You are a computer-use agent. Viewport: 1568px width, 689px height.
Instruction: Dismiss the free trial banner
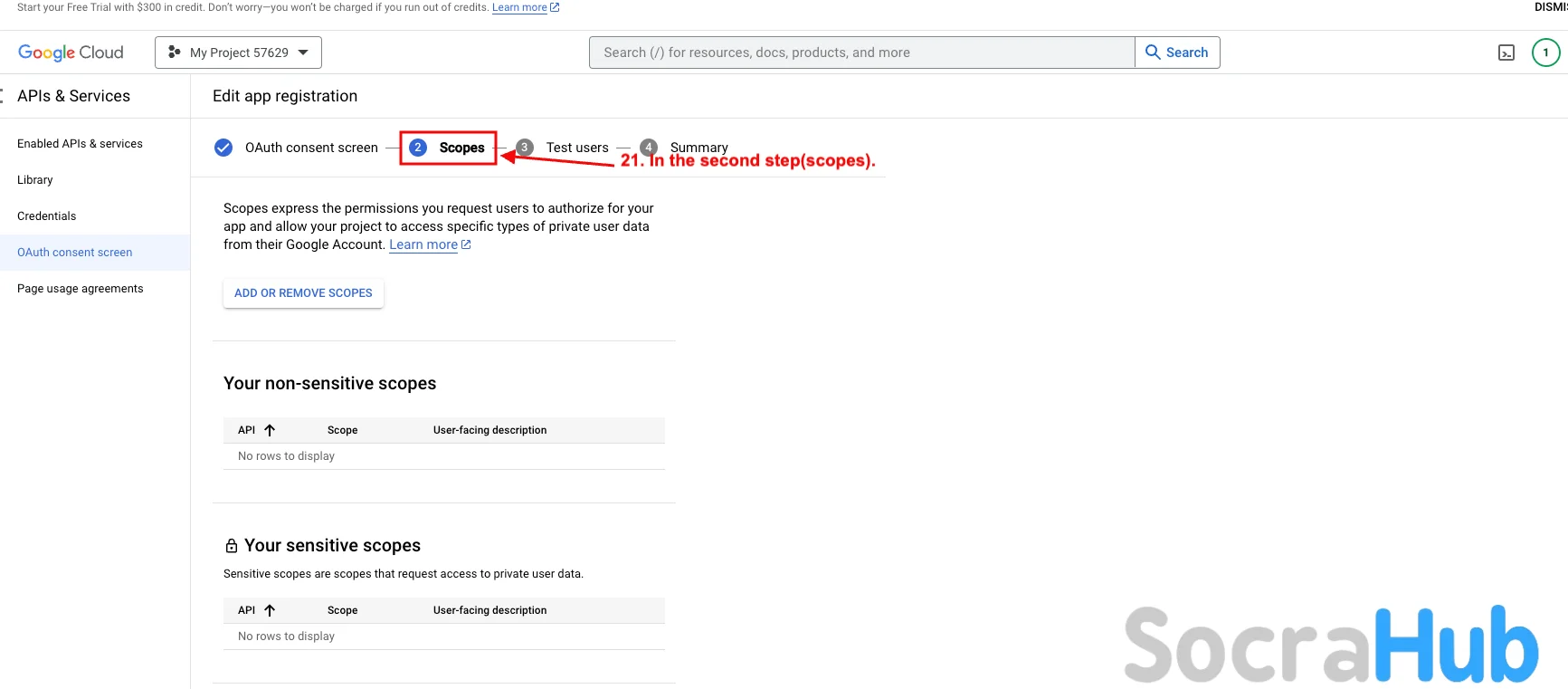pos(1551,7)
